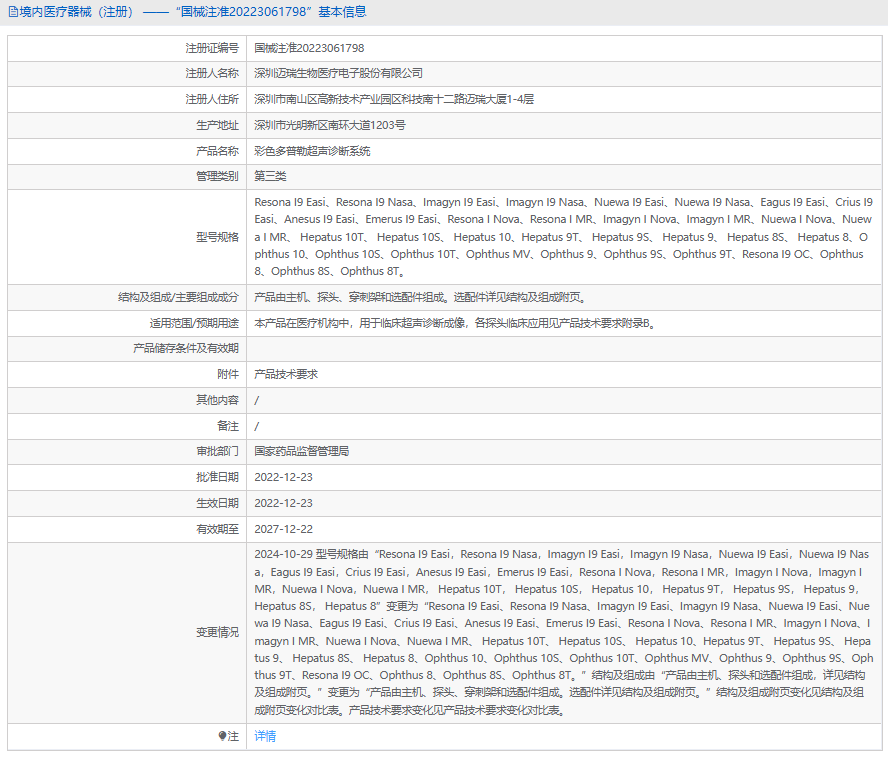Select the 审批部门 row label
888x760 pixels.
click(217, 451)
